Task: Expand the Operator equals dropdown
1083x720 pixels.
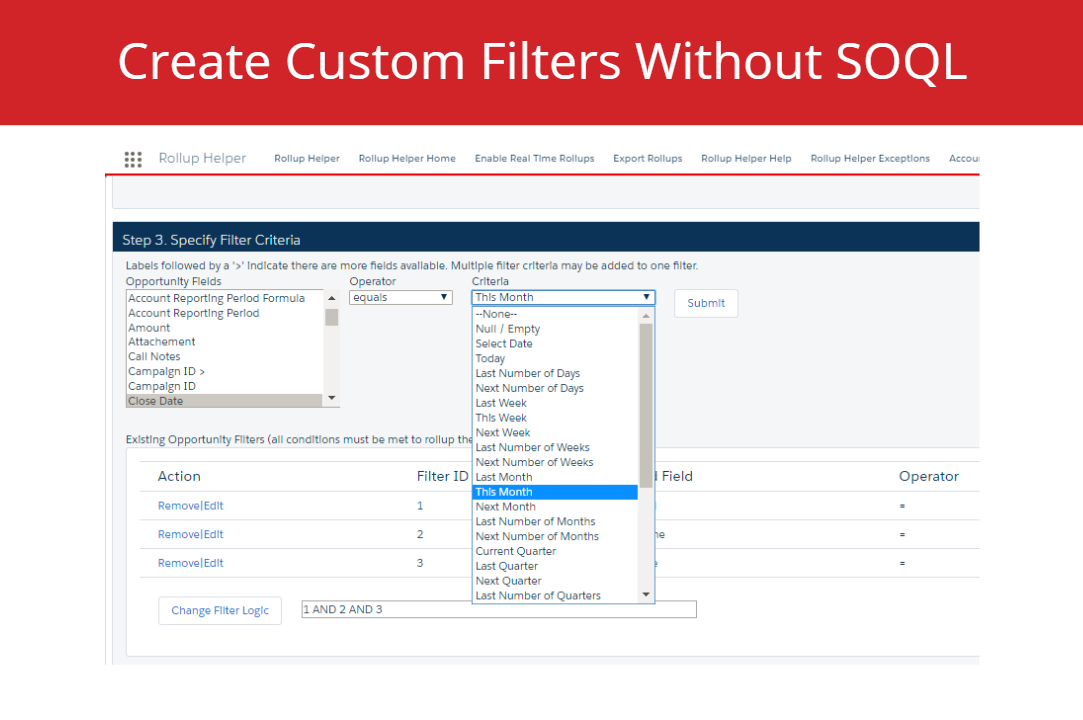Action: coord(401,297)
